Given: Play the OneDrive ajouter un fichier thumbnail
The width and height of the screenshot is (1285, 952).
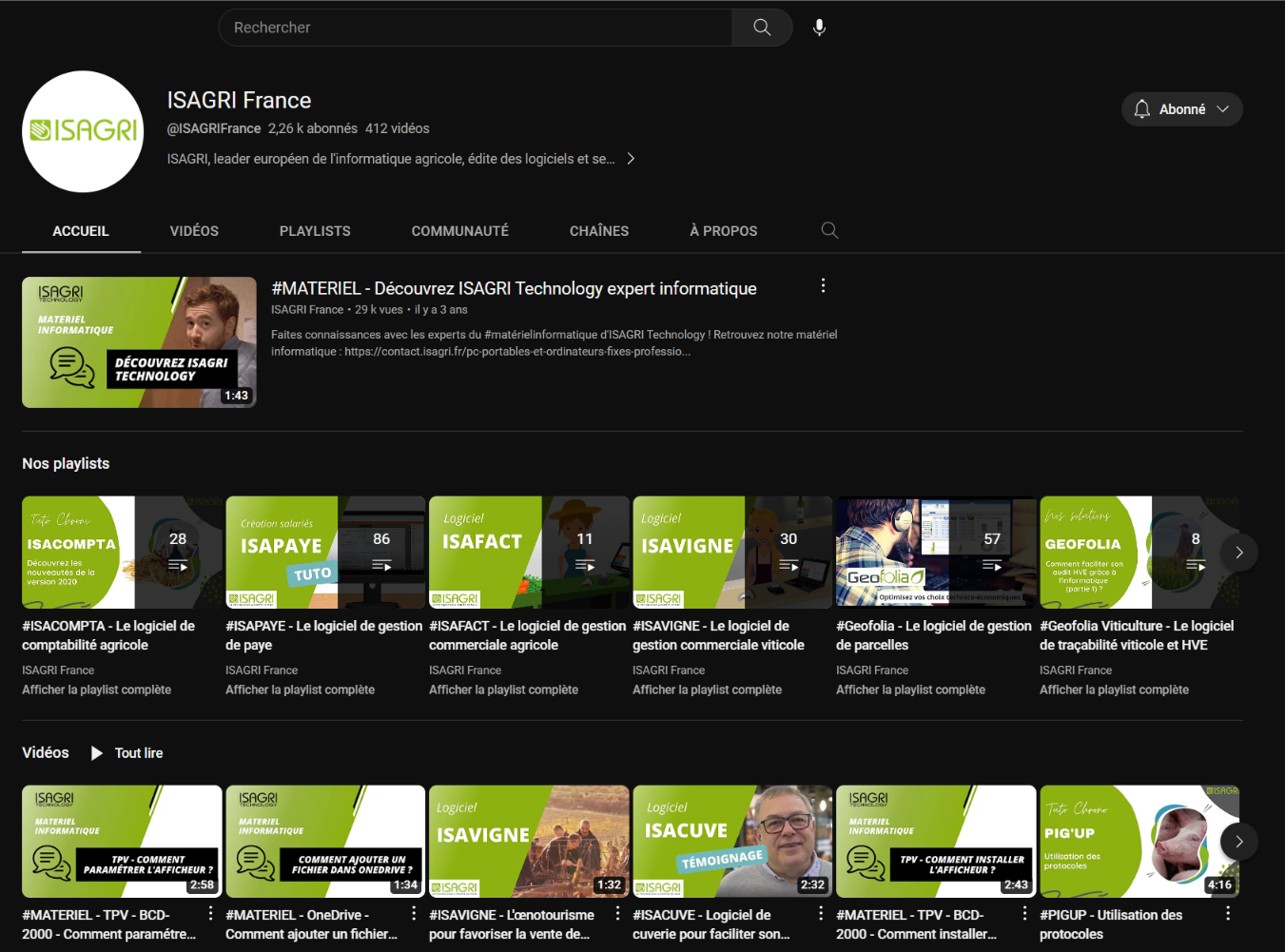Looking at the screenshot, I should tap(325, 842).
